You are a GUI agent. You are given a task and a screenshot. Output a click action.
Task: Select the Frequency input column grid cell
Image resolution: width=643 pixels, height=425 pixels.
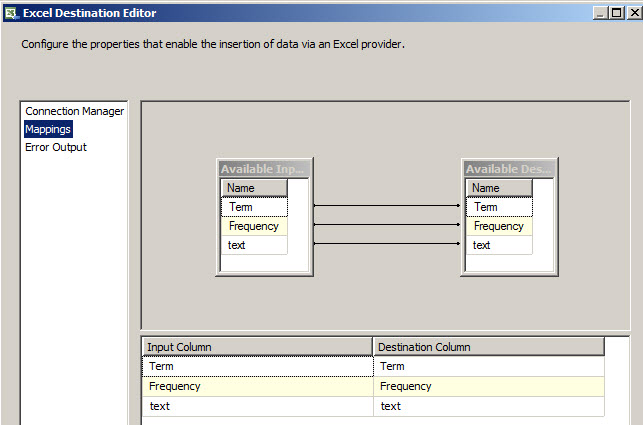coord(257,386)
